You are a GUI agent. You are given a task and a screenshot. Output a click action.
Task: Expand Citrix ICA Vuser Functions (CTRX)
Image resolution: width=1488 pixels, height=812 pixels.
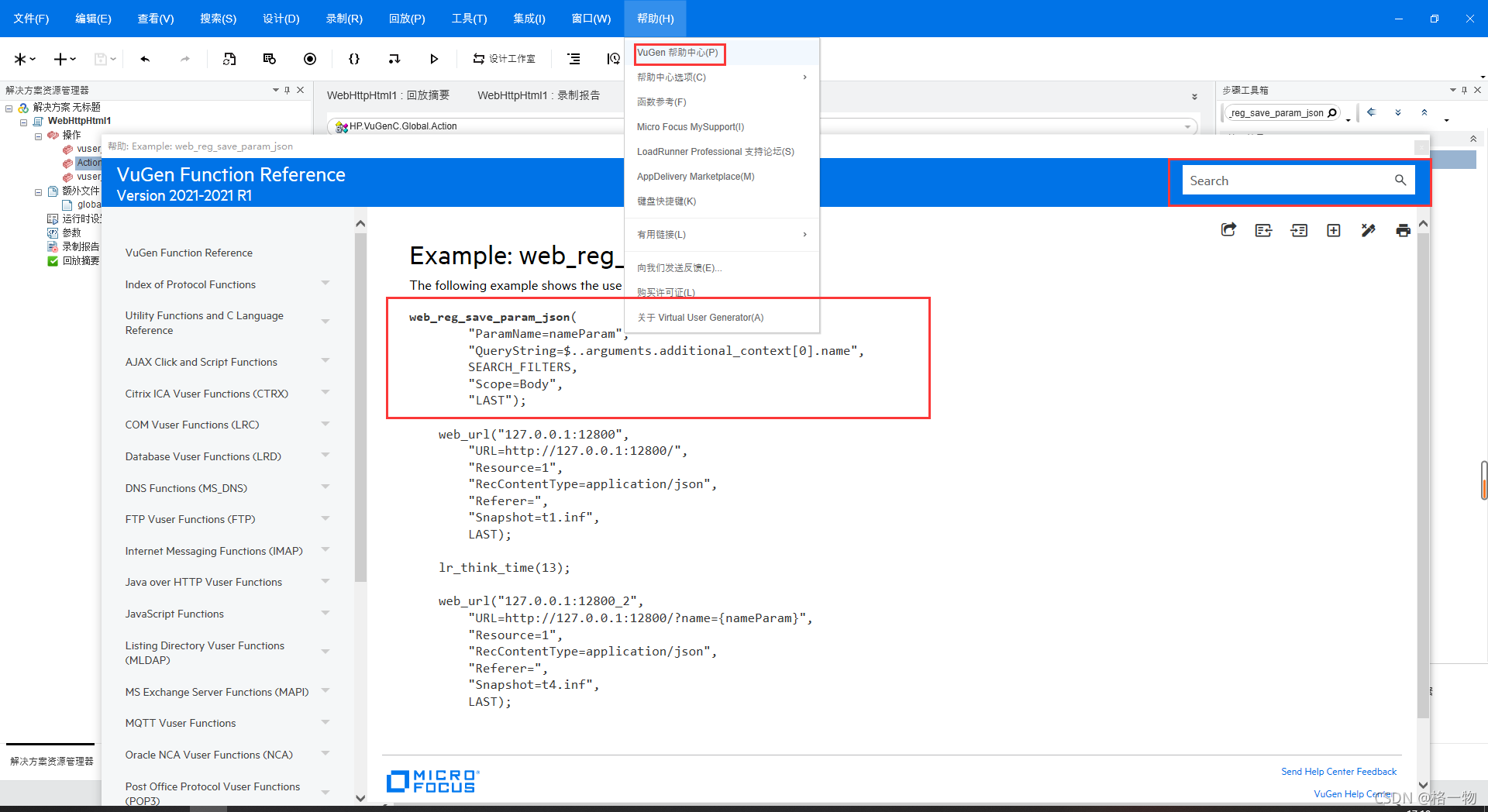point(325,392)
